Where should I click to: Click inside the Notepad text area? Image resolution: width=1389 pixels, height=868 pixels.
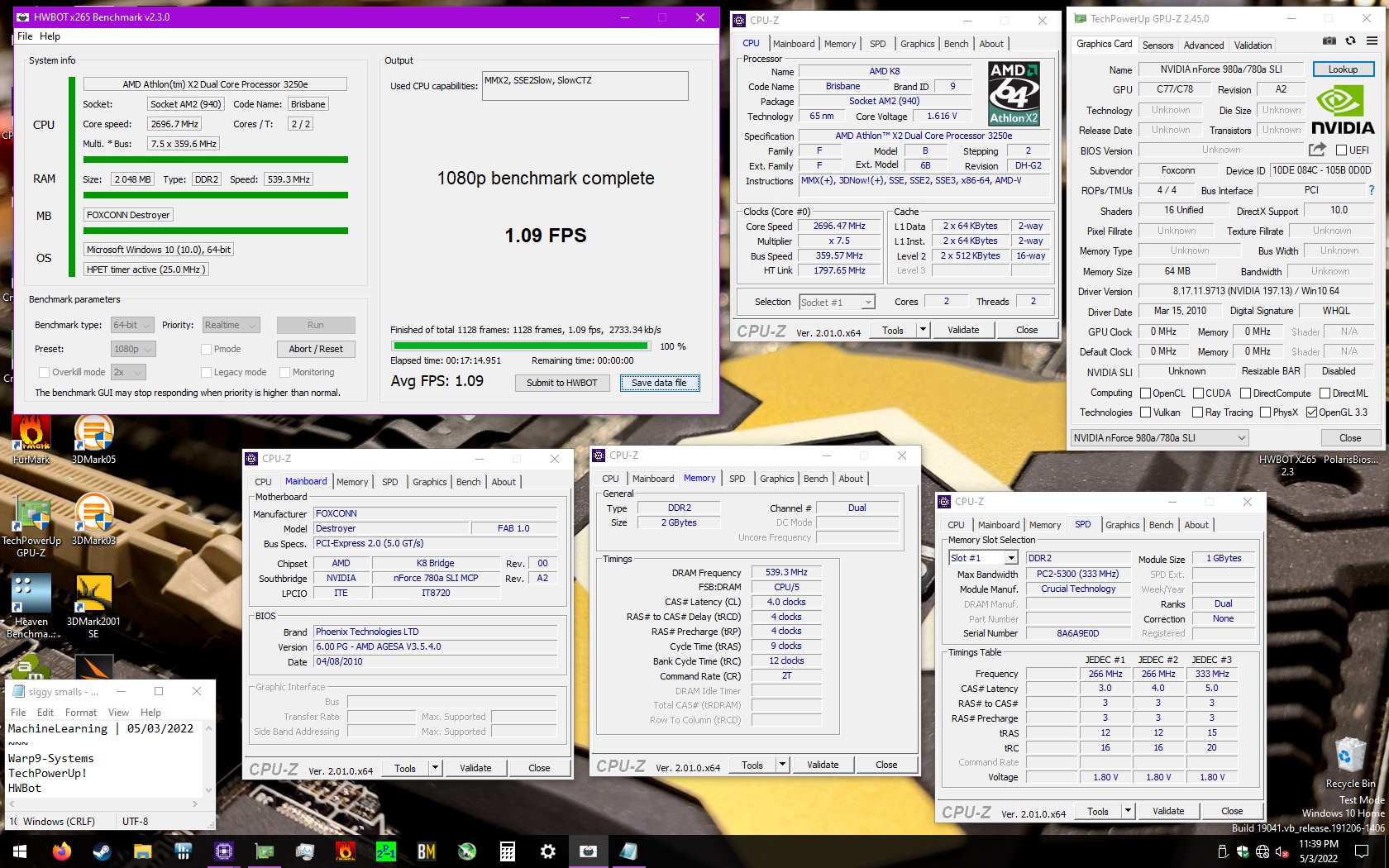coord(104,759)
